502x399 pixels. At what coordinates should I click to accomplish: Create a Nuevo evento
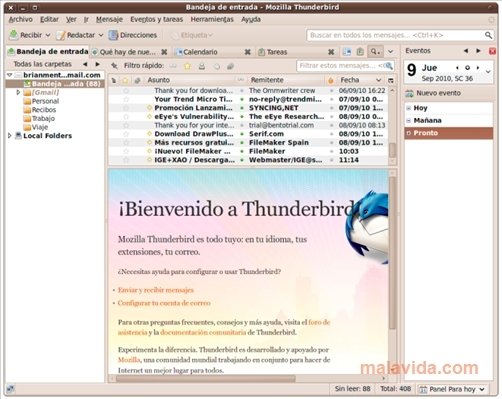tap(433, 93)
